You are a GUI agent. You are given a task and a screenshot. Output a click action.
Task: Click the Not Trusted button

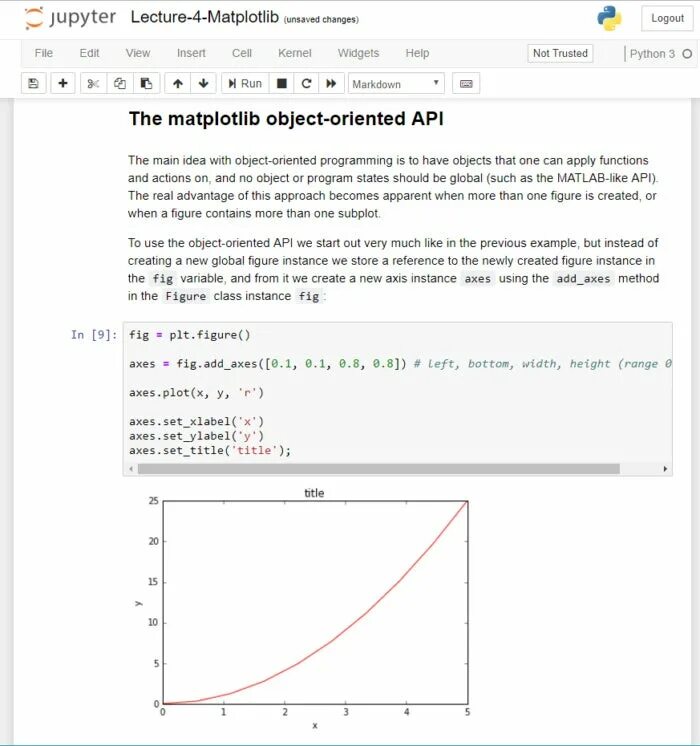point(560,53)
